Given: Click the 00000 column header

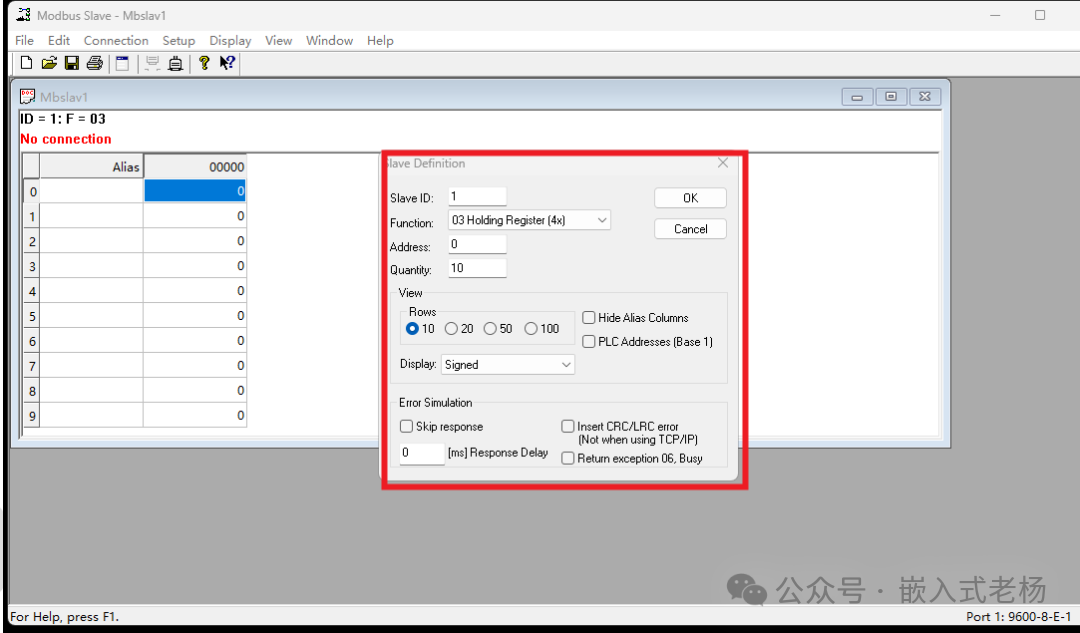Looking at the screenshot, I should [x=195, y=167].
